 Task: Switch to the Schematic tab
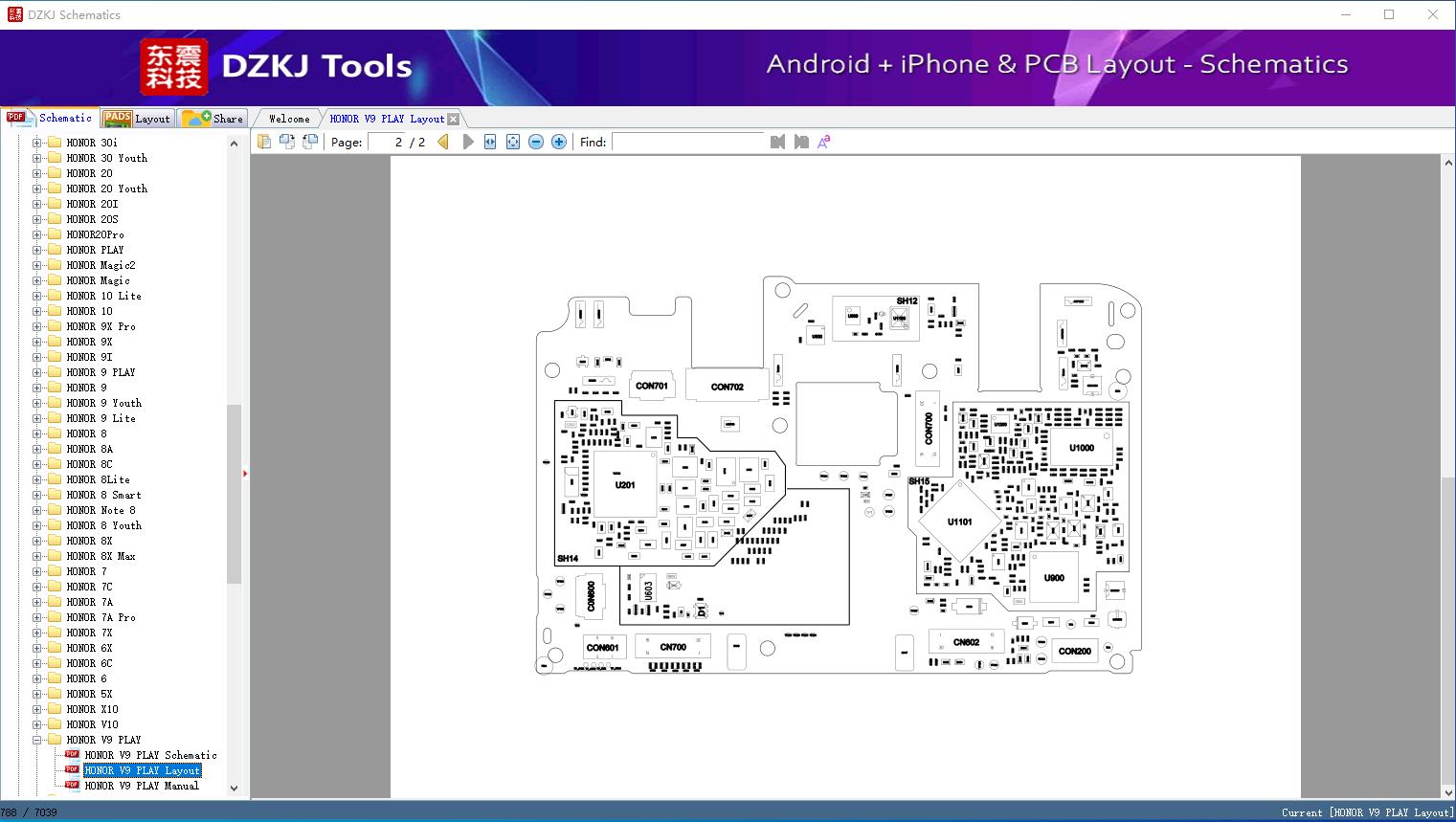(x=50, y=118)
